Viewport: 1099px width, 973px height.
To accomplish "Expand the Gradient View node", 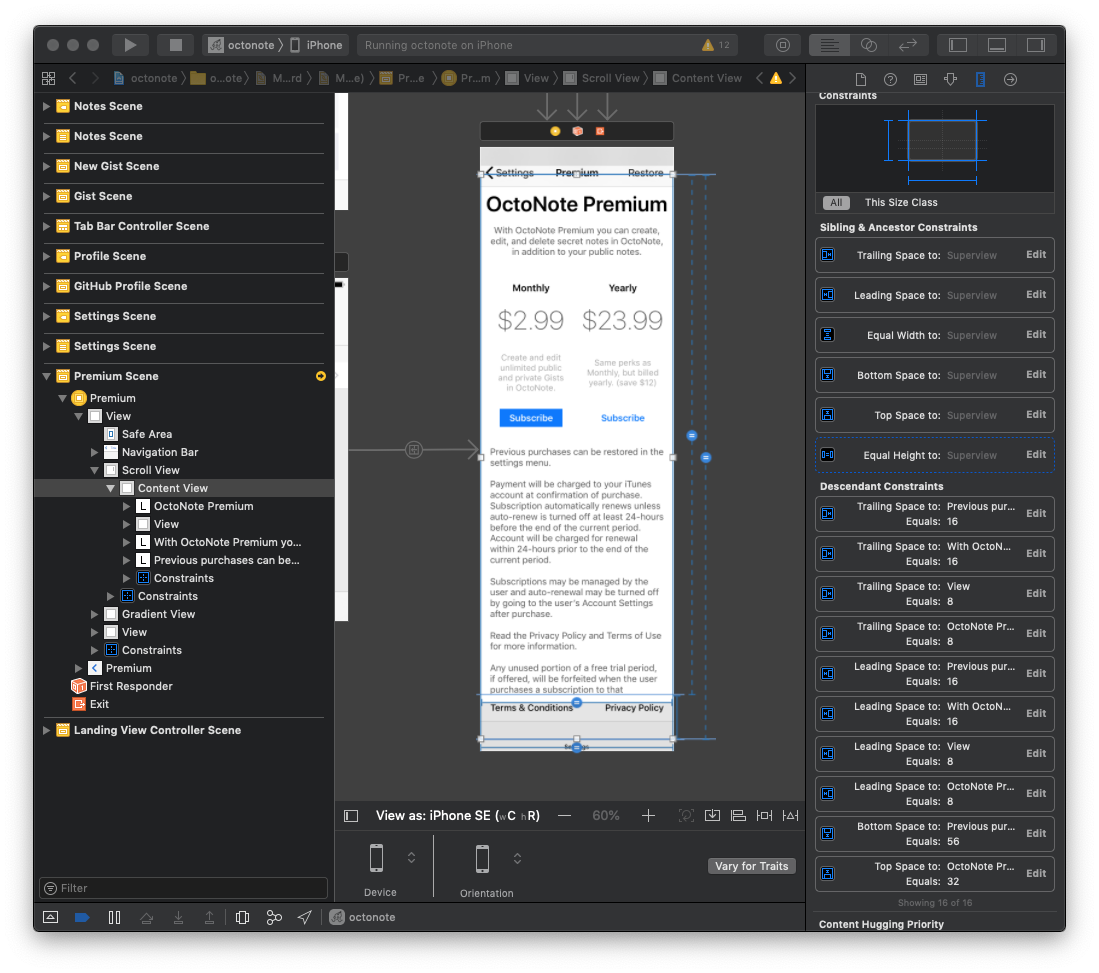I will 95,614.
